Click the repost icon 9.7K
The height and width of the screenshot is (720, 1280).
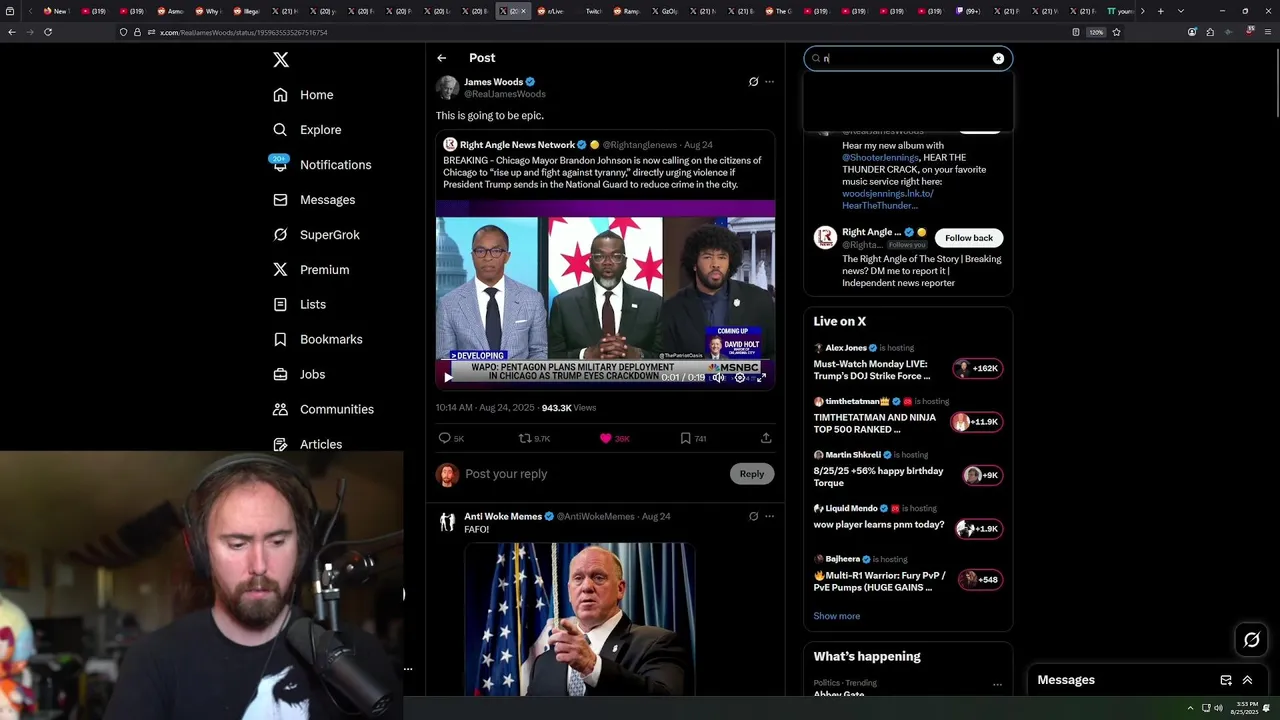point(534,438)
